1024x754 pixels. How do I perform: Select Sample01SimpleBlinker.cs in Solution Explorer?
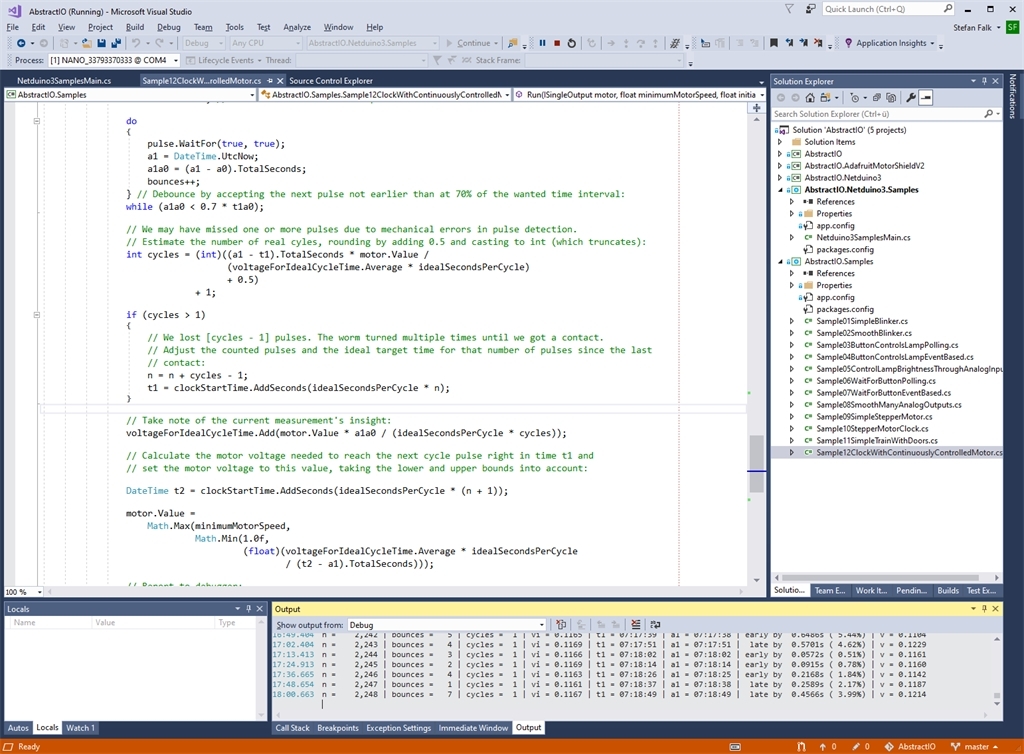coord(861,321)
